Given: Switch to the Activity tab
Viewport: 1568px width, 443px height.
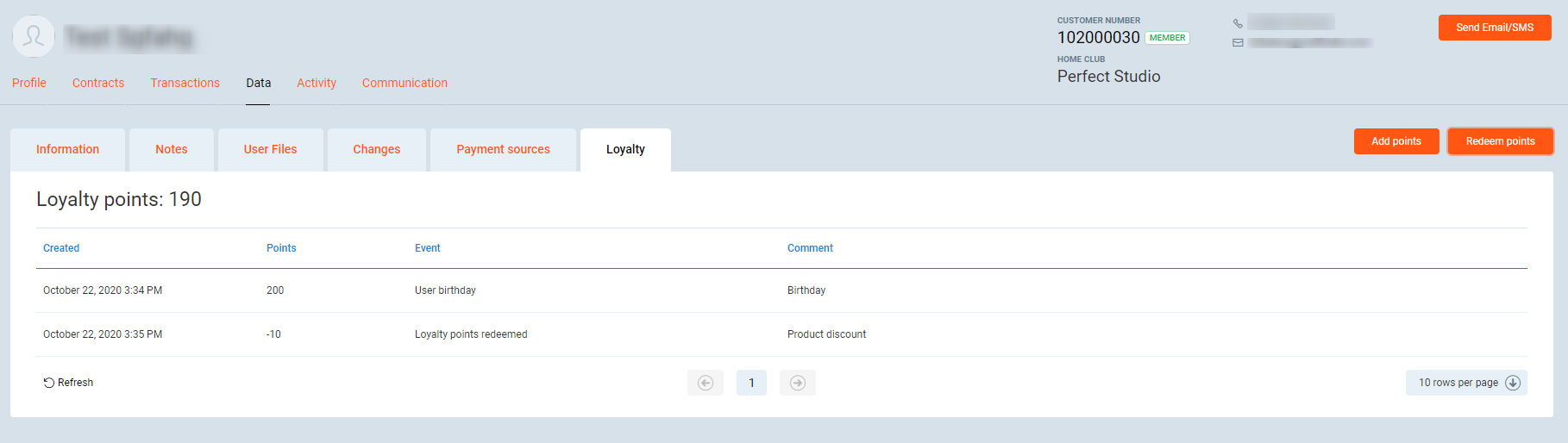Looking at the screenshot, I should 317,83.
